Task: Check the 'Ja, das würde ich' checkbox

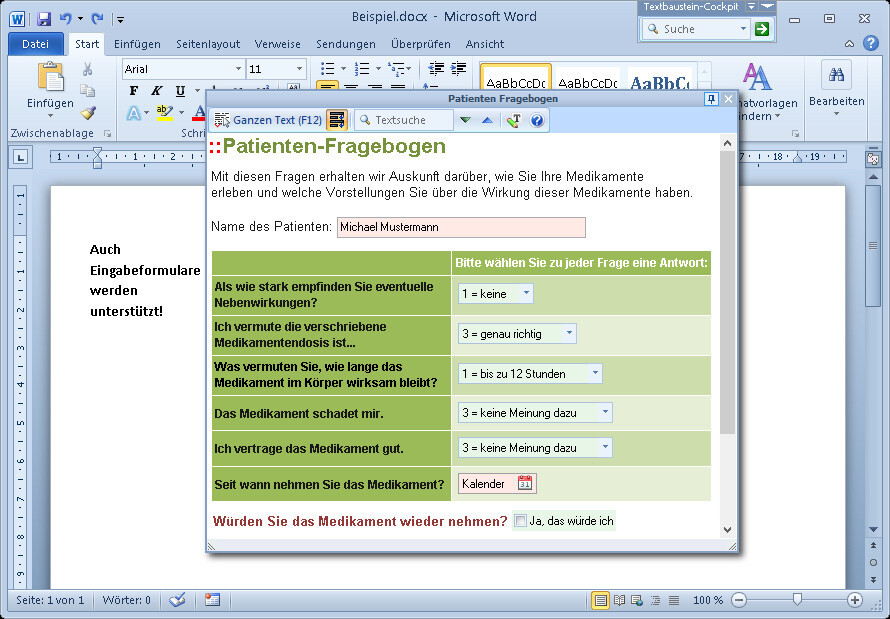Action: 522,520
